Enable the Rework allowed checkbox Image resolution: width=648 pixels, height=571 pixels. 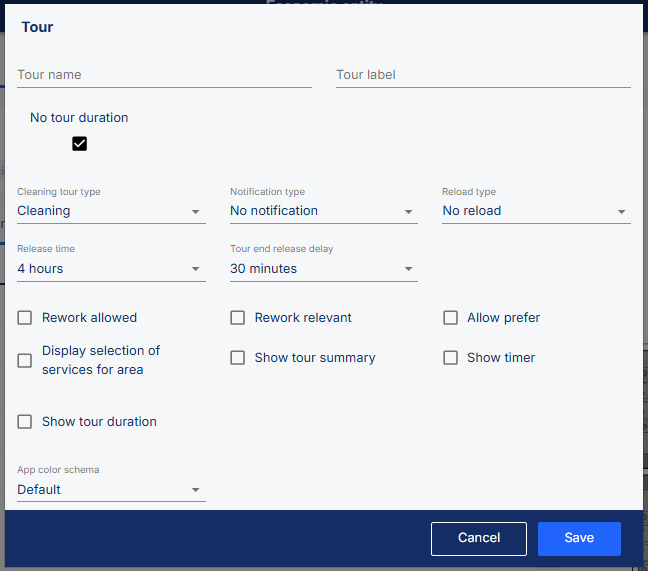click(x=25, y=318)
